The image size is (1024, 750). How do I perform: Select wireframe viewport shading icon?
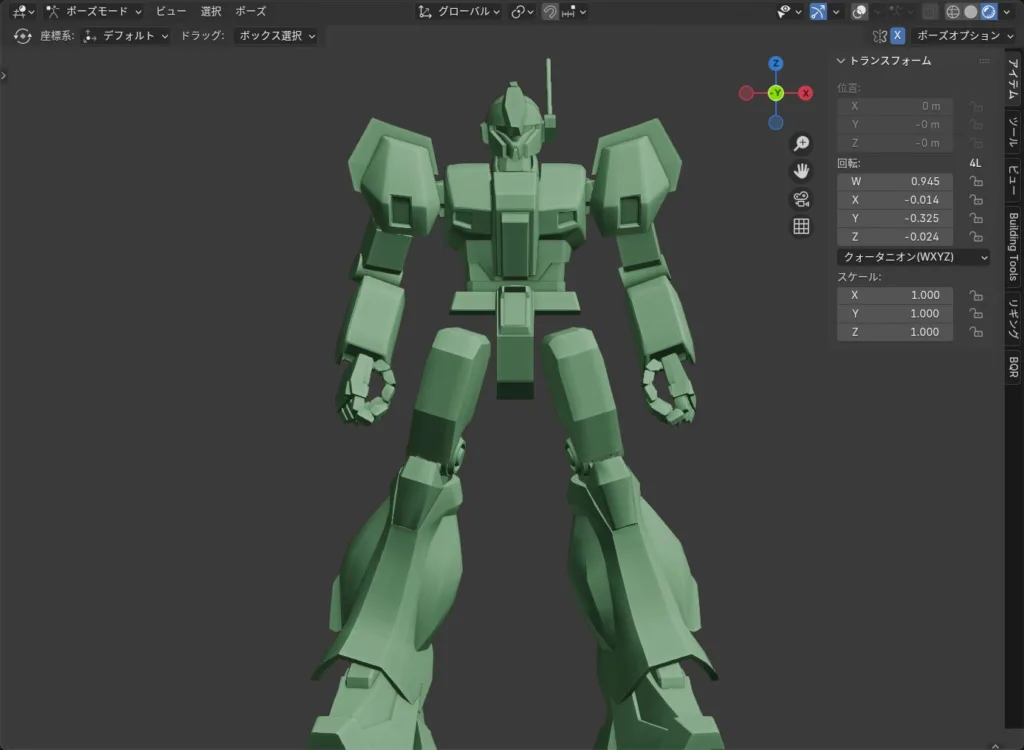pyautogui.click(x=952, y=12)
